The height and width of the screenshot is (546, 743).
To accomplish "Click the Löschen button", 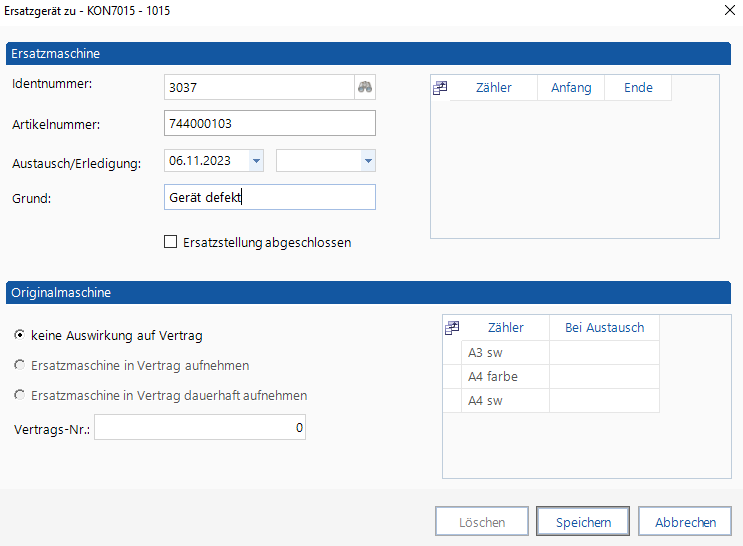I will pyautogui.click(x=482, y=522).
